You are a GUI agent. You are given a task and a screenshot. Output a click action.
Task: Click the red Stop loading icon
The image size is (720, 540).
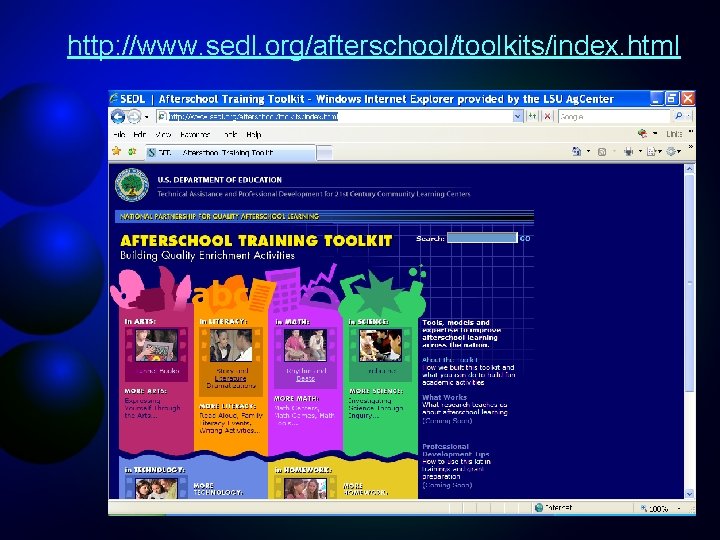click(547, 116)
